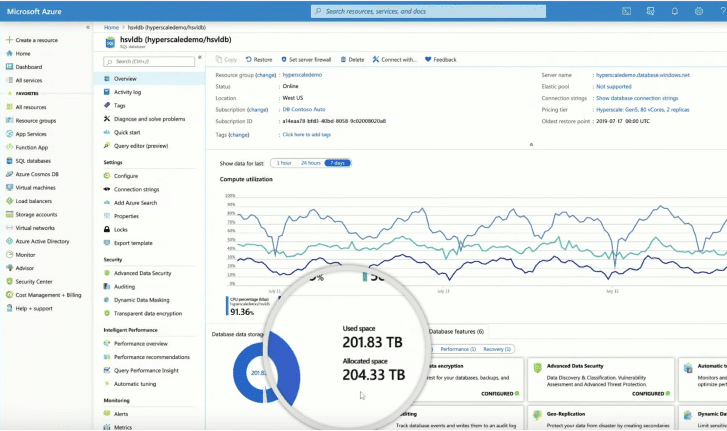Click the Copy toolbar icon
The width and height of the screenshot is (727, 431).
pyautogui.click(x=219, y=59)
